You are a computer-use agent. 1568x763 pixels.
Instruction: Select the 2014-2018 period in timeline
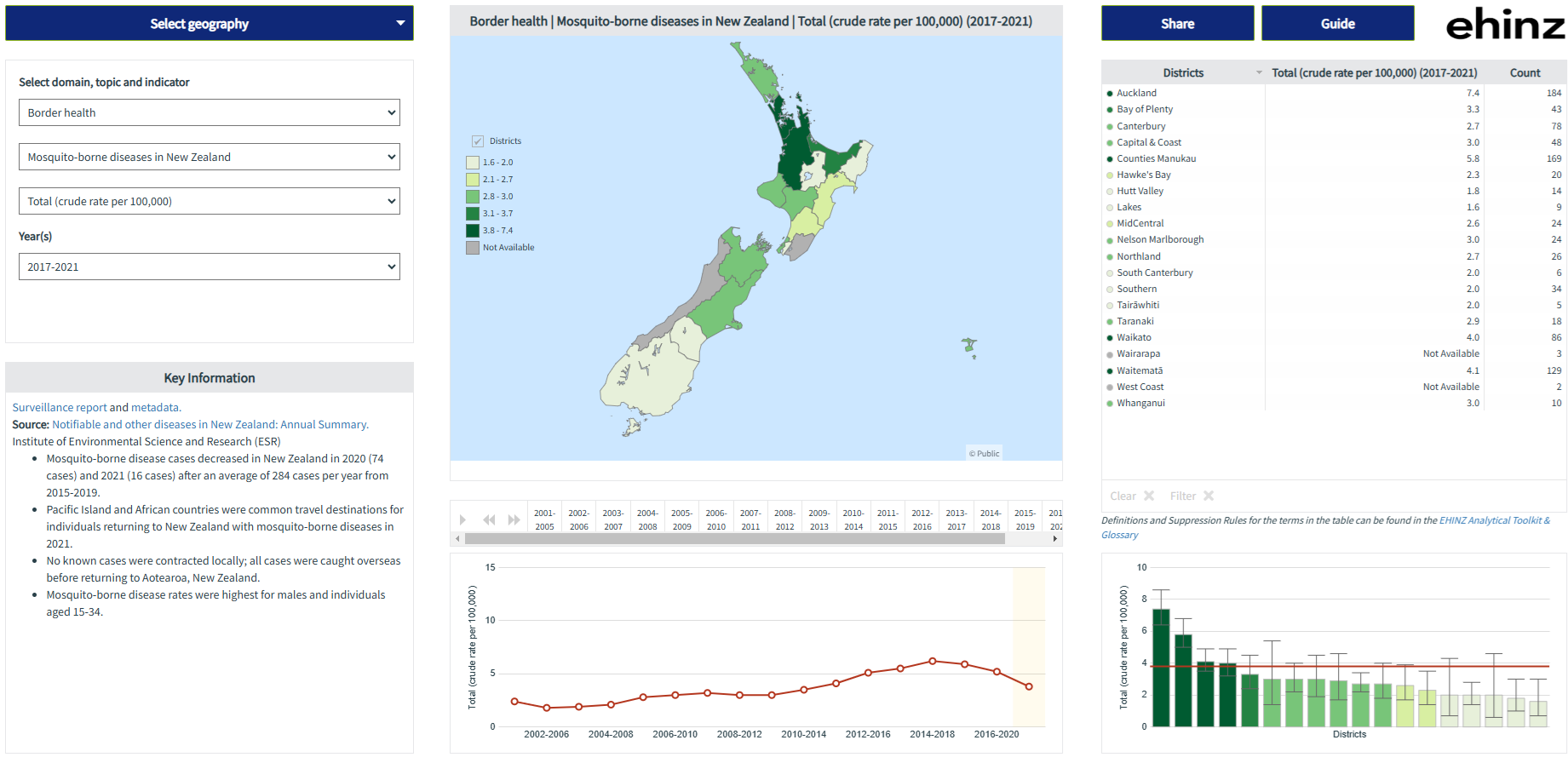[991, 519]
